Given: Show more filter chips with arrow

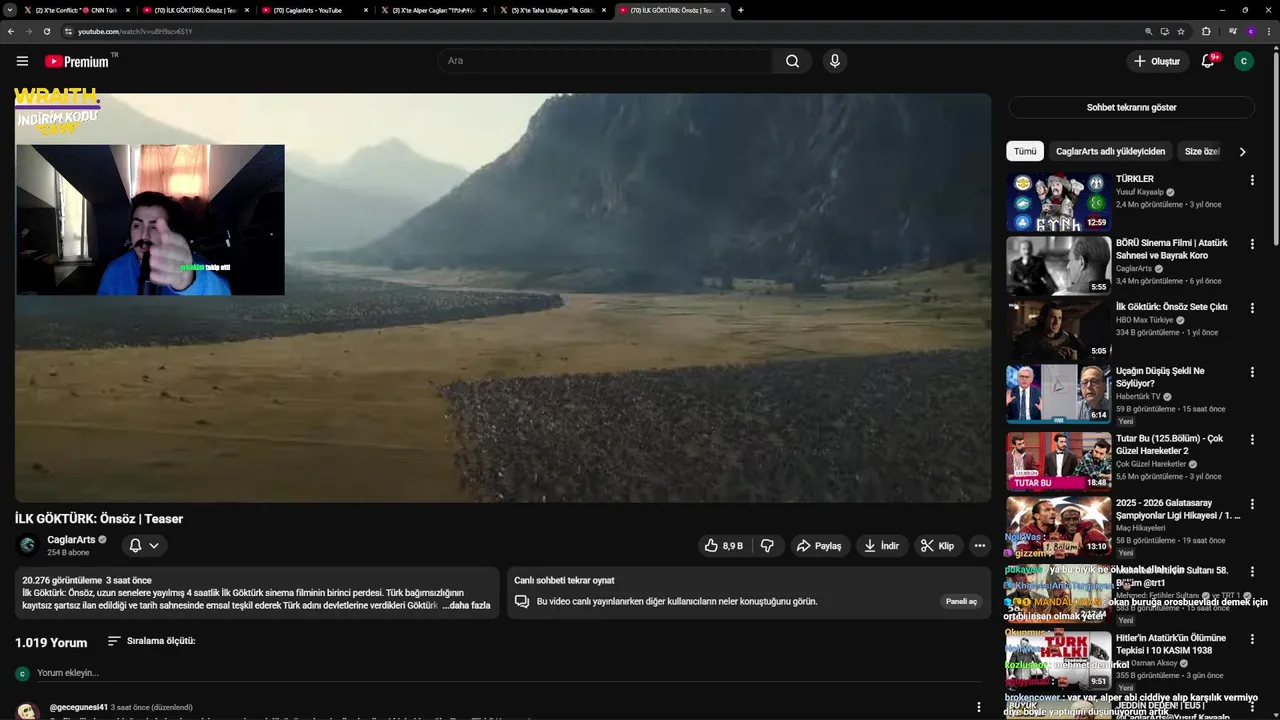Looking at the screenshot, I should pos(1242,152).
